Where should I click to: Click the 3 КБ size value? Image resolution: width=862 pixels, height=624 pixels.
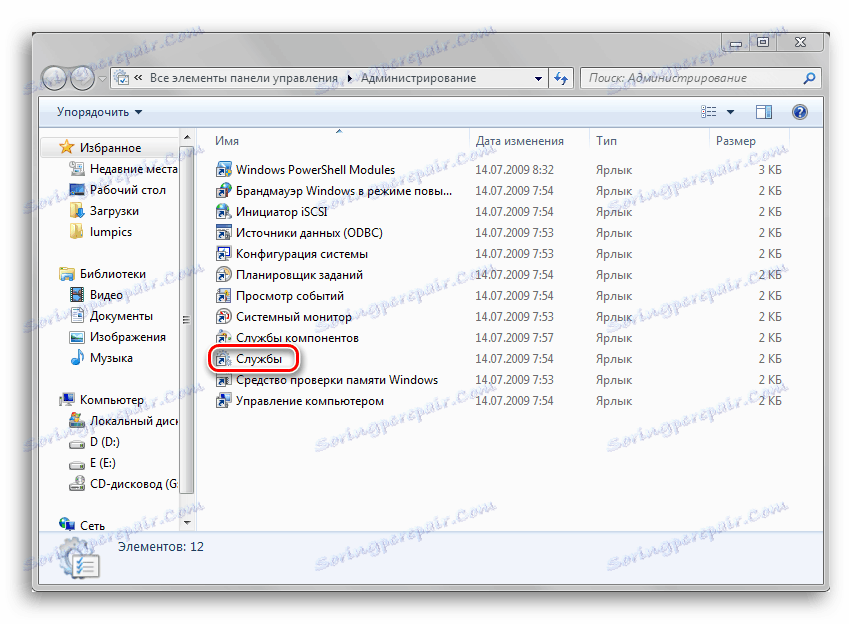coord(770,170)
